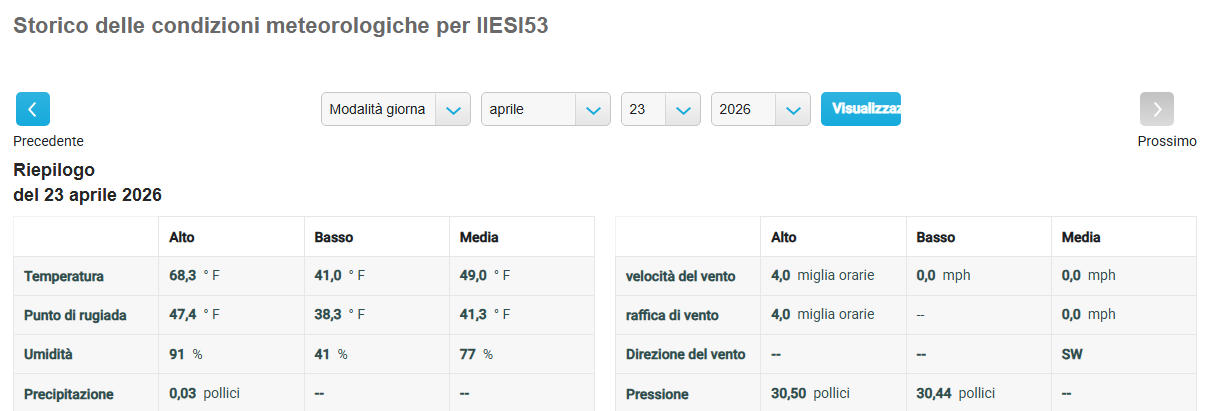Viewport: 1210px width, 411px height.
Task: Open the Modalità giornaliera view dropdown
Action: coord(395,109)
